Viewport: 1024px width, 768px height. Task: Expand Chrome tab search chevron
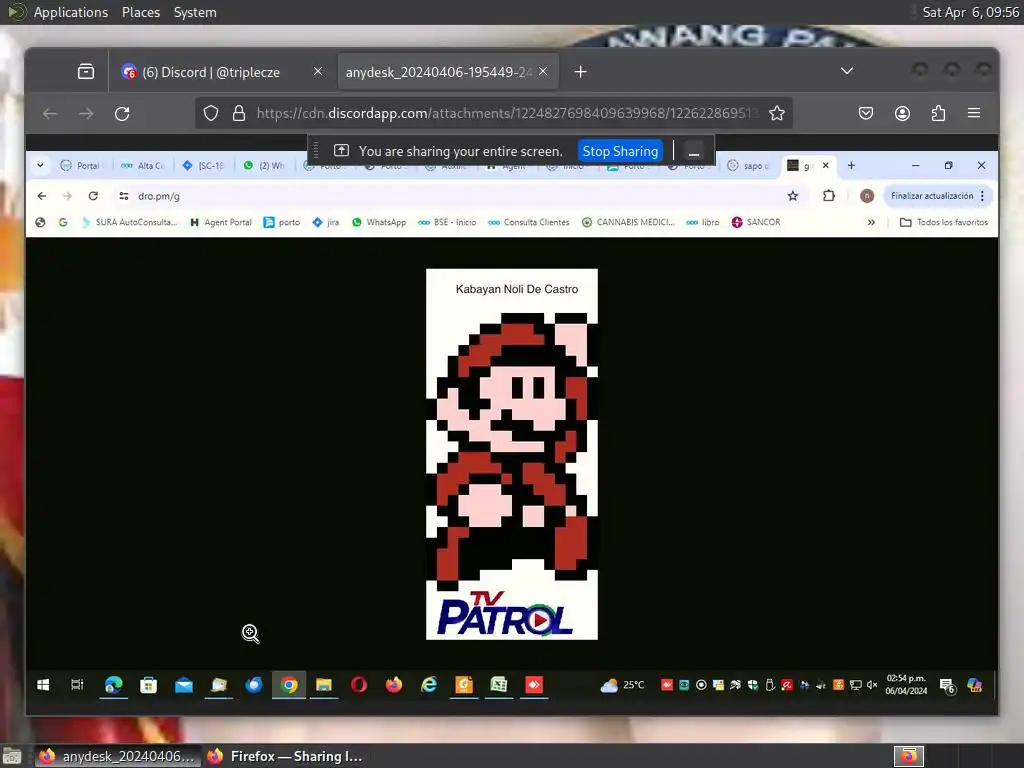click(x=40, y=166)
